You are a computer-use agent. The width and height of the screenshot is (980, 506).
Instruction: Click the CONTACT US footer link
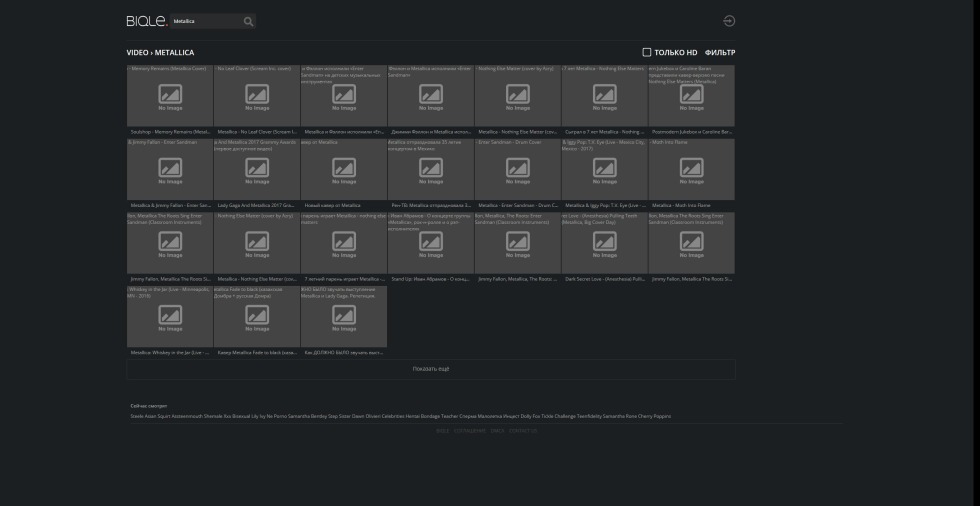[x=523, y=431]
